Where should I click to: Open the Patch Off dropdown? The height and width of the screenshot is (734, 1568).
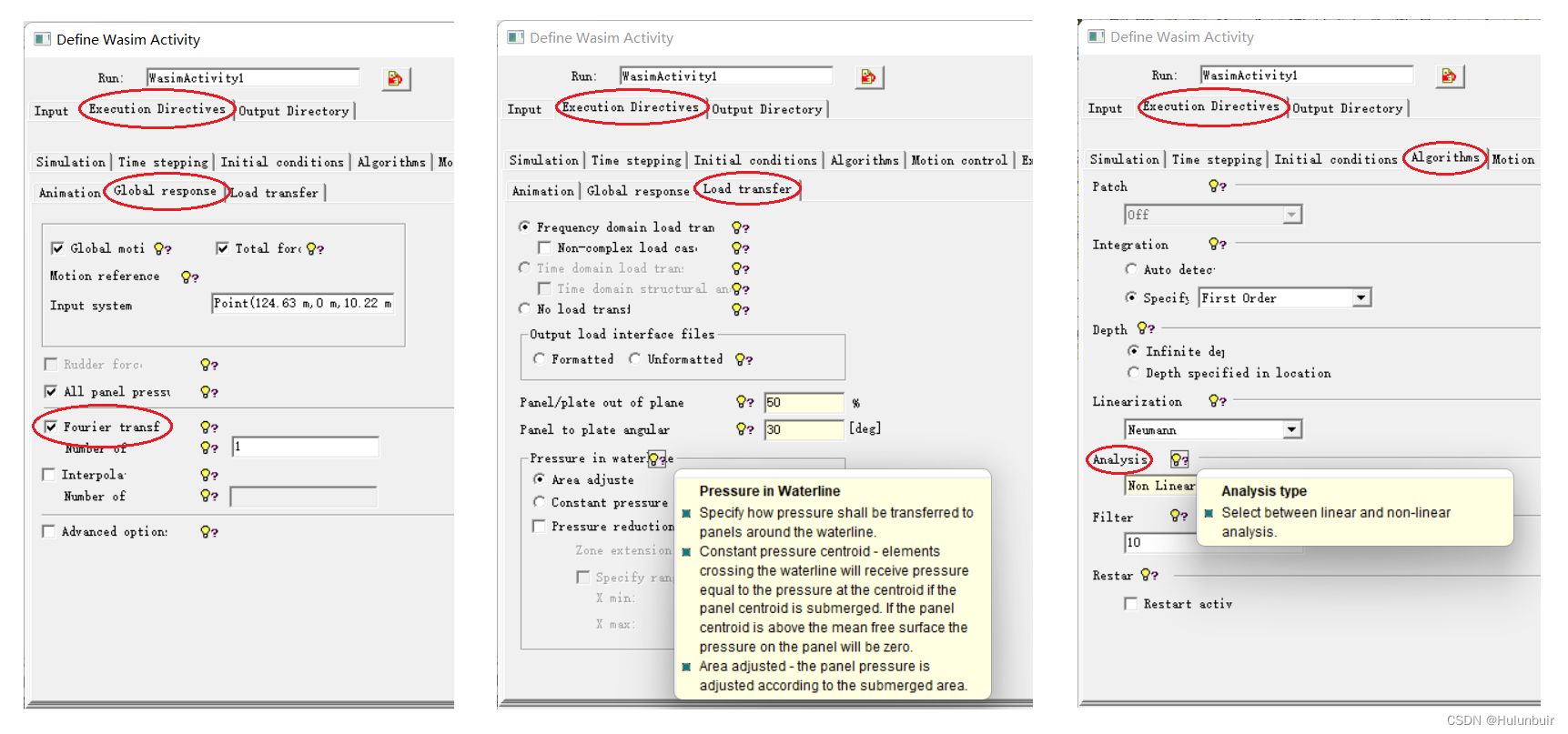1292,215
